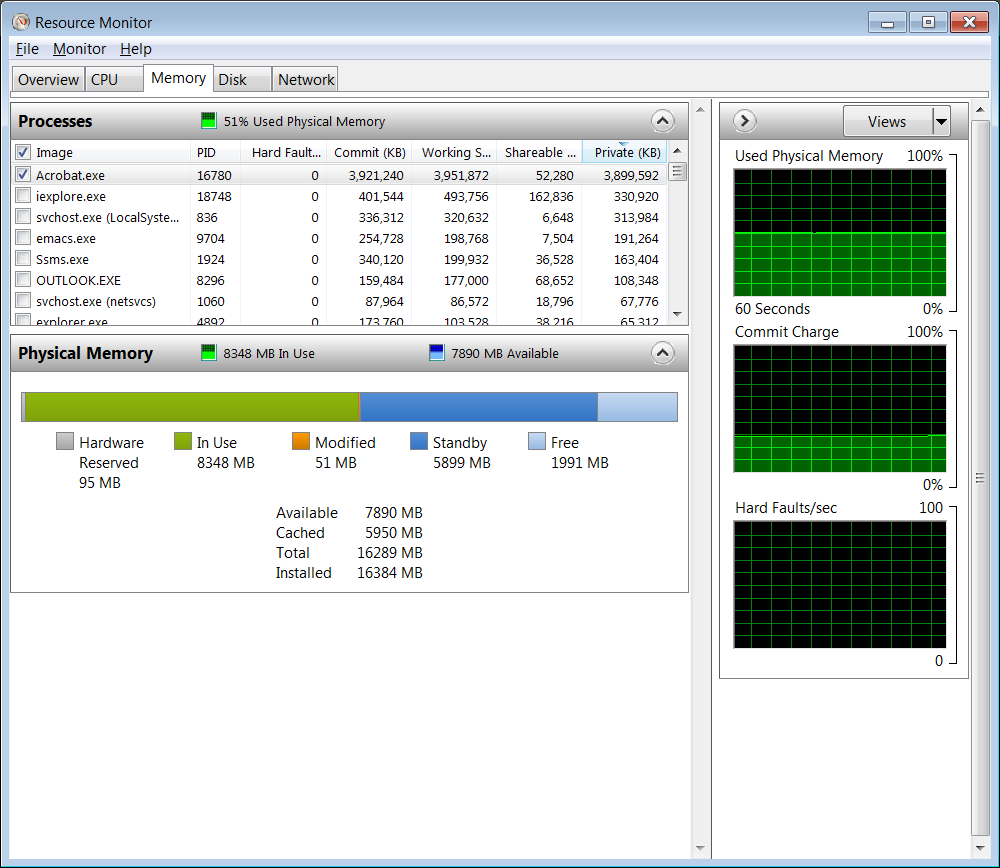Click the Ssms.exe PID 1924

210,260
